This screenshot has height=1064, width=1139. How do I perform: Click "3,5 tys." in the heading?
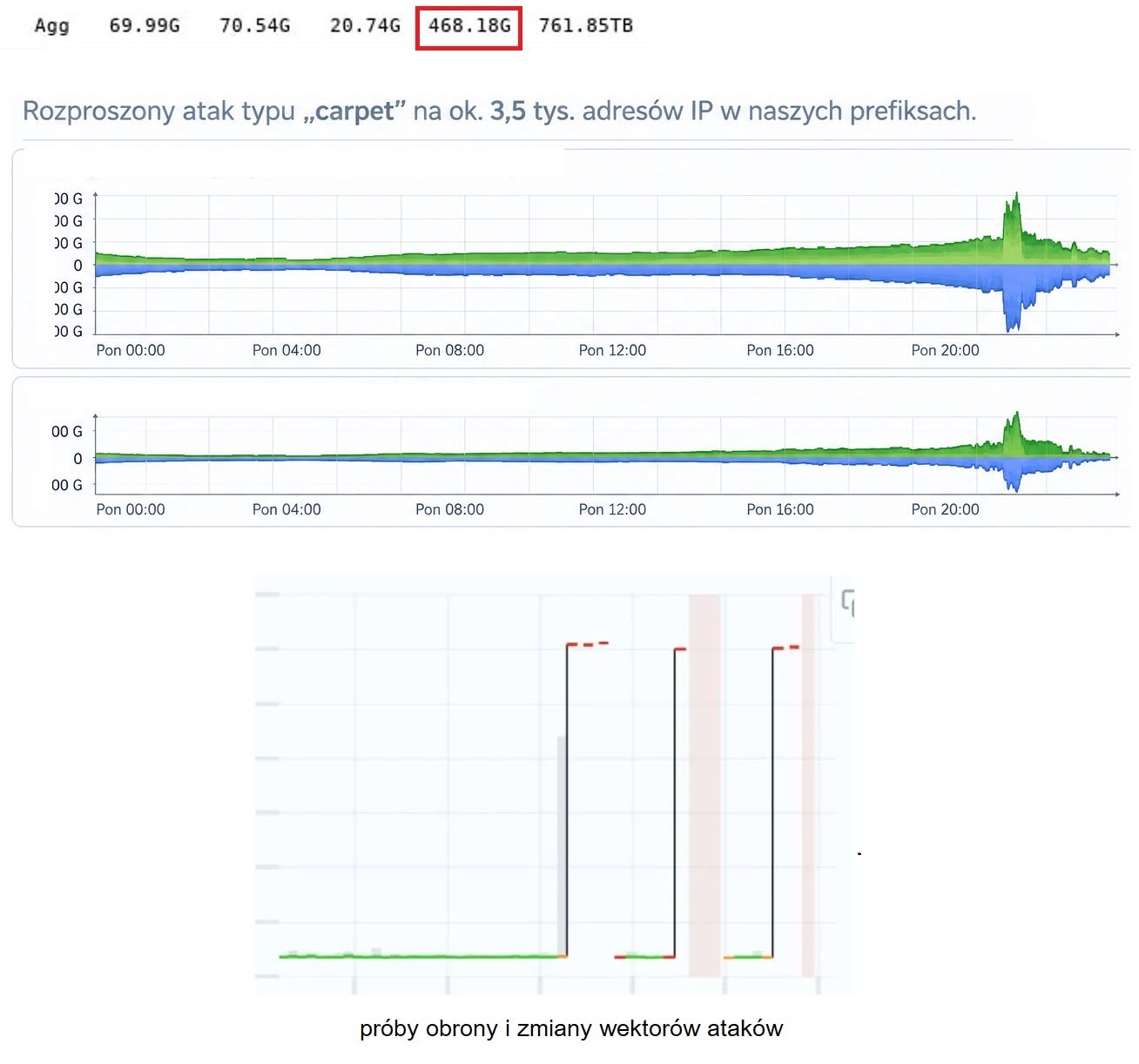point(532,111)
